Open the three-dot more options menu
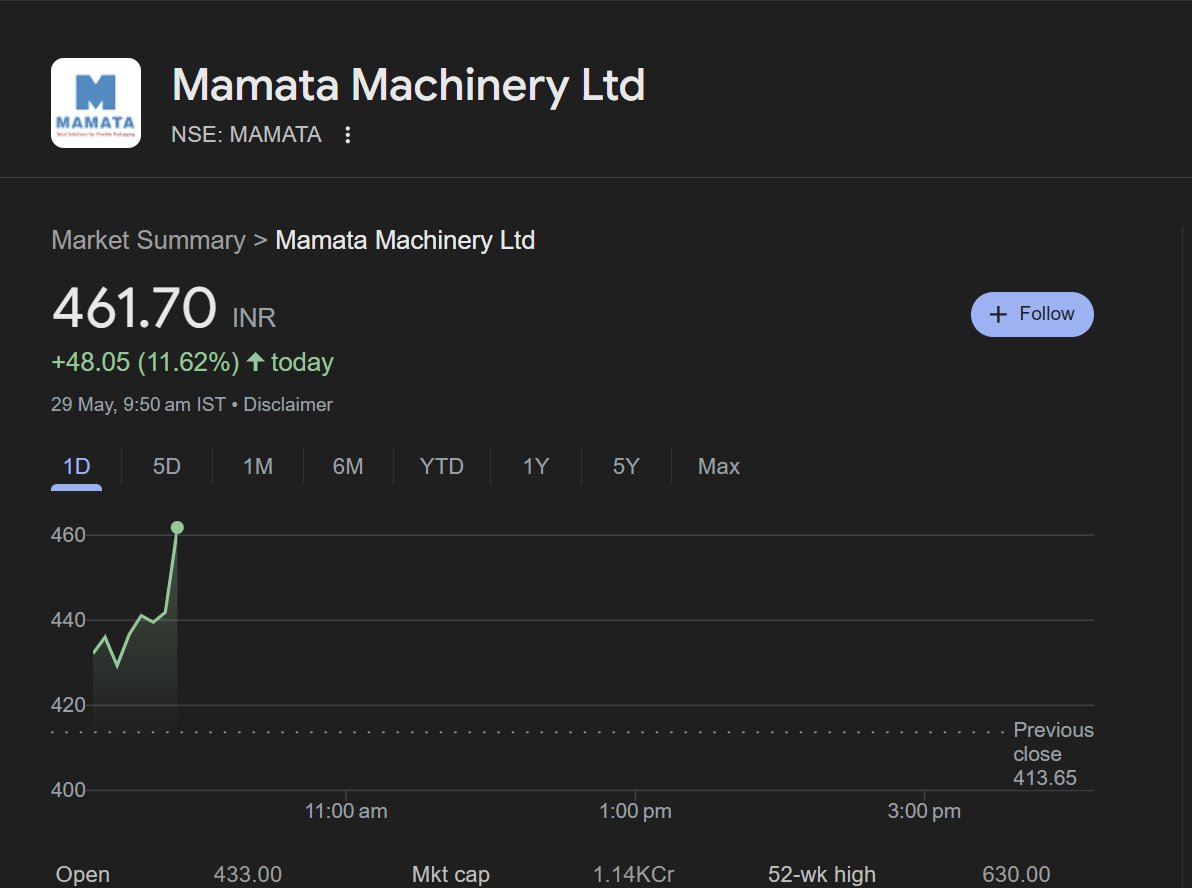This screenshot has height=888, width=1192. coord(347,135)
